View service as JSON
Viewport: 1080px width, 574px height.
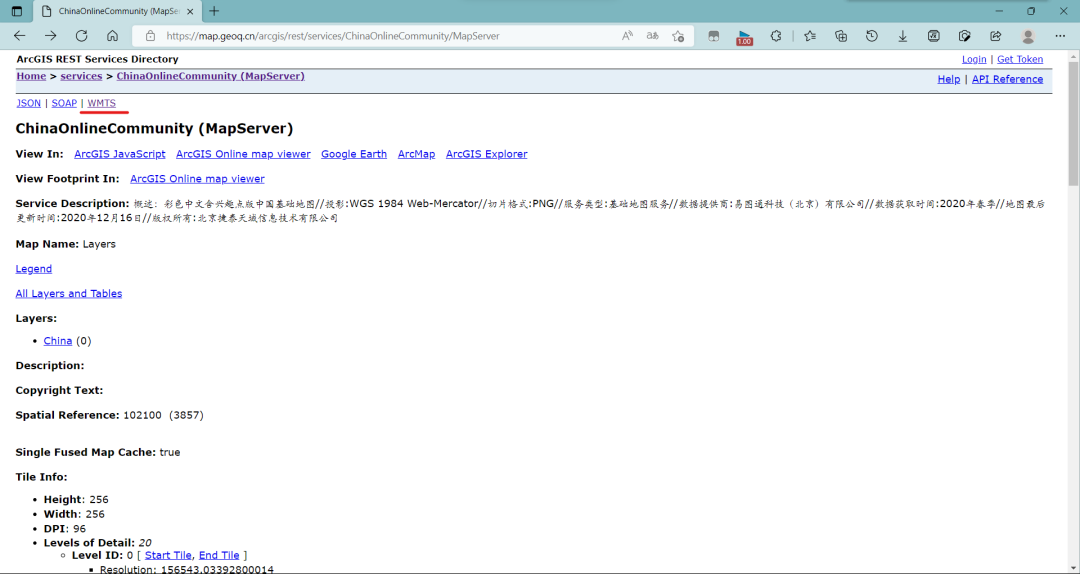pyautogui.click(x=28, y=103)
